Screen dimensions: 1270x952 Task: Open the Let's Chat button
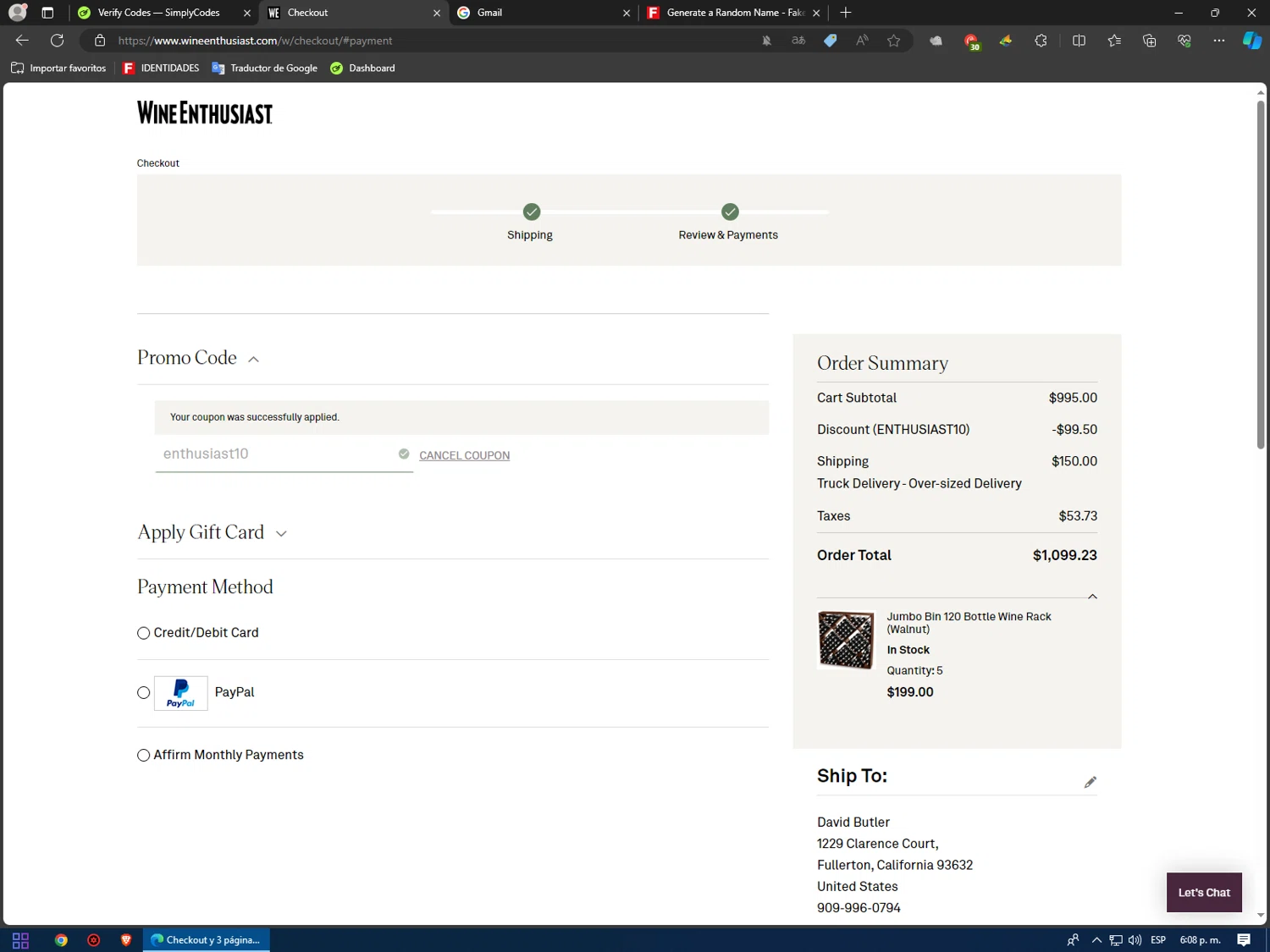tap(1204, 893)
